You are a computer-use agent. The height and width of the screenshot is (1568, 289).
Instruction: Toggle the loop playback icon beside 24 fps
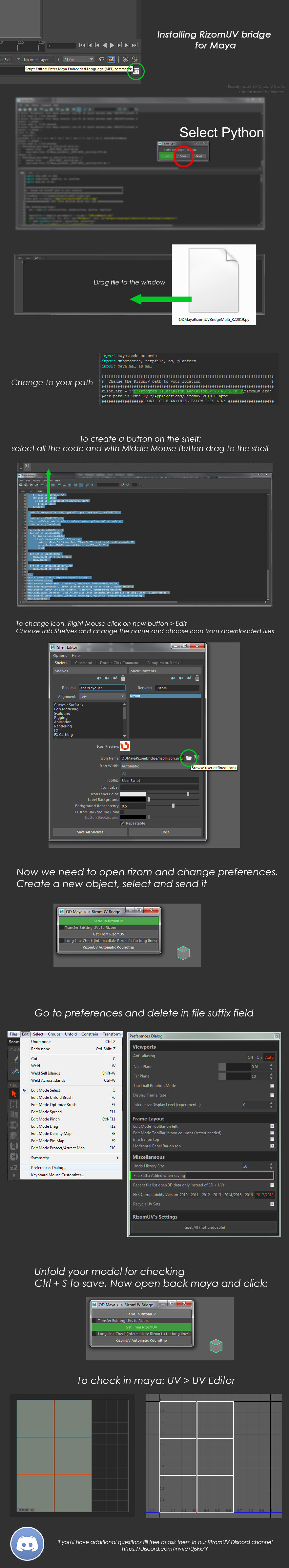102,59
